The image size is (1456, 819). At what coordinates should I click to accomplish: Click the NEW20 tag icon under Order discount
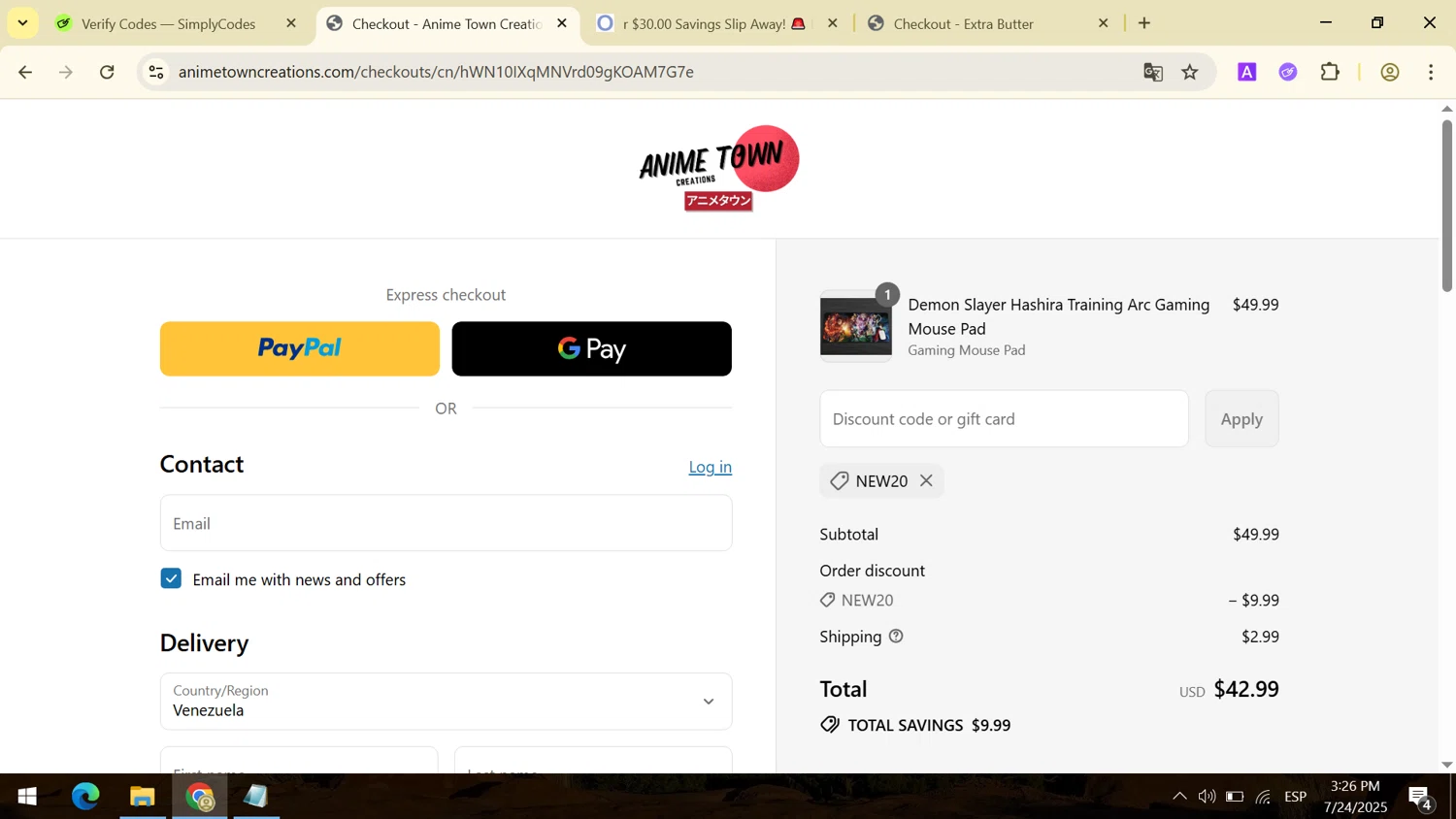(827, 600)
